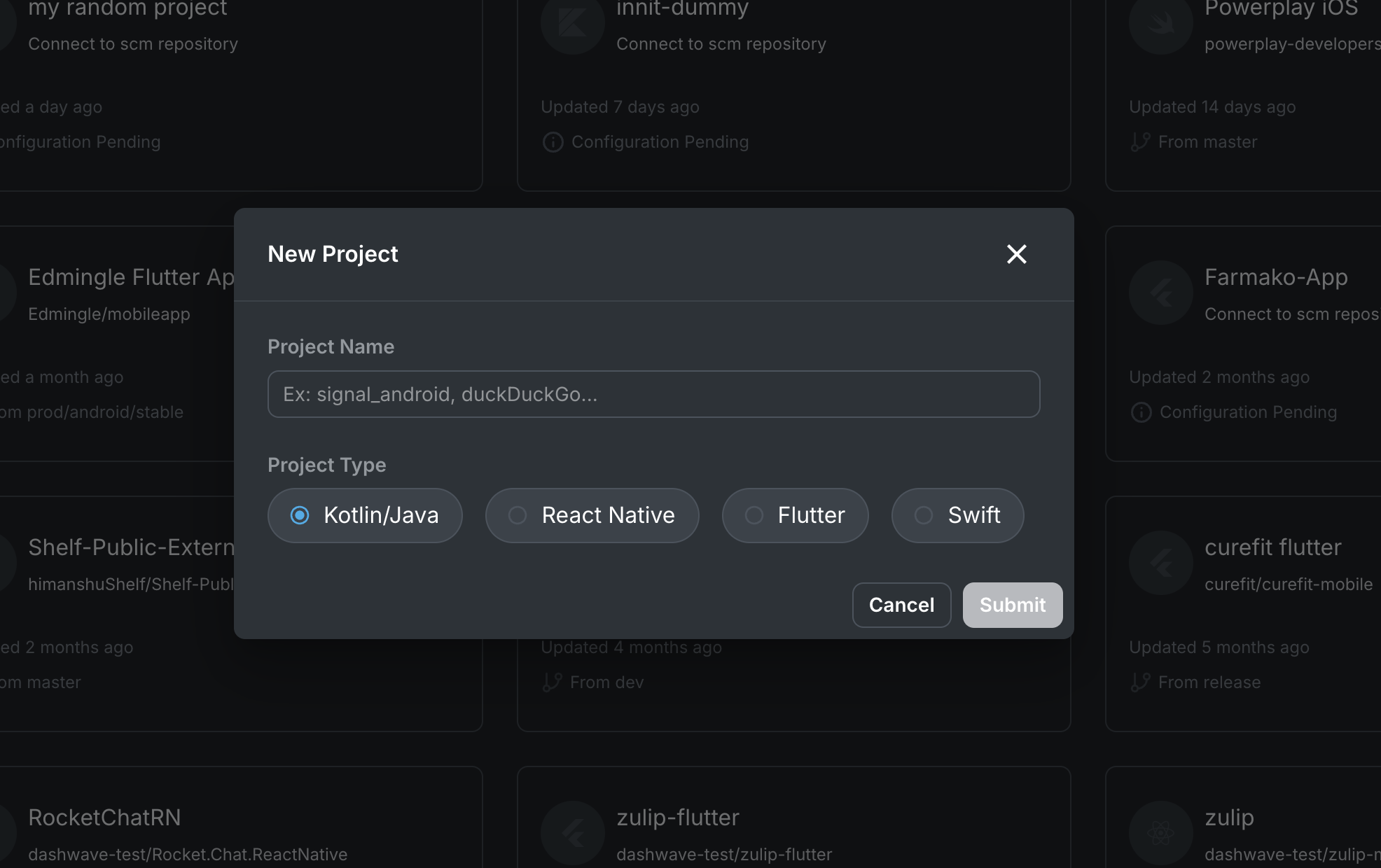The image size is (1381, 868).
Task: Click the React icon on the zulip card
Action: [1160, 833]
